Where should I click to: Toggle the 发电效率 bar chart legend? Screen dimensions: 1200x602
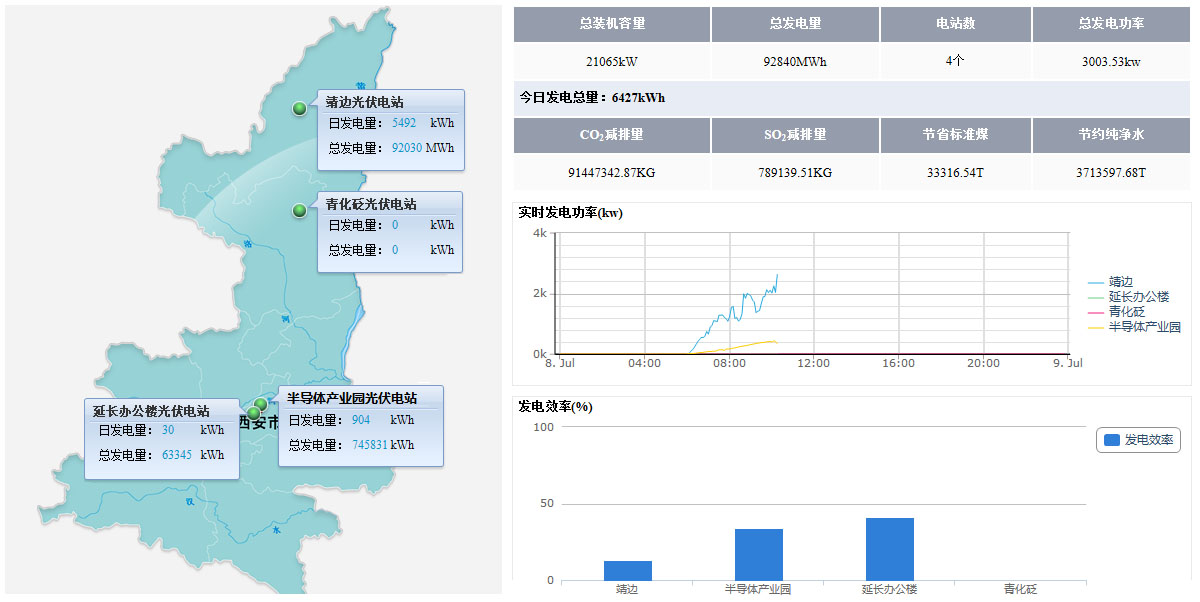point(1138,440)
